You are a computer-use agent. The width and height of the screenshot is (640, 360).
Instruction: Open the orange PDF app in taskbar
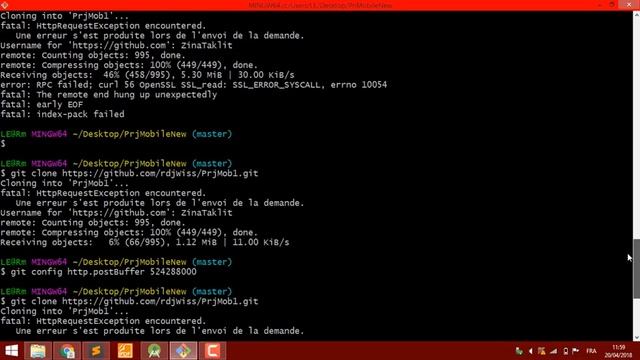tap(125, 351)
